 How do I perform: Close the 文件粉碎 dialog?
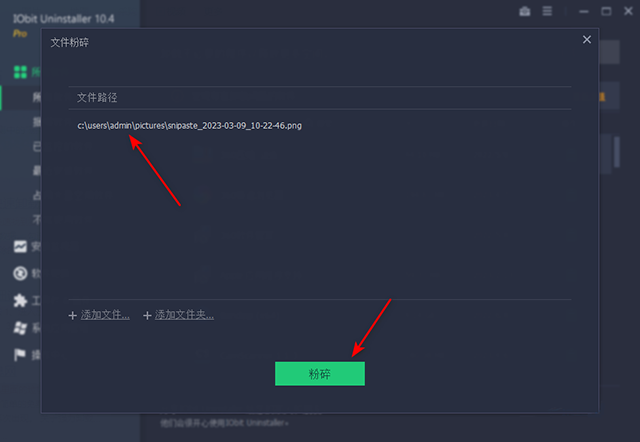[x=587, y=40]
